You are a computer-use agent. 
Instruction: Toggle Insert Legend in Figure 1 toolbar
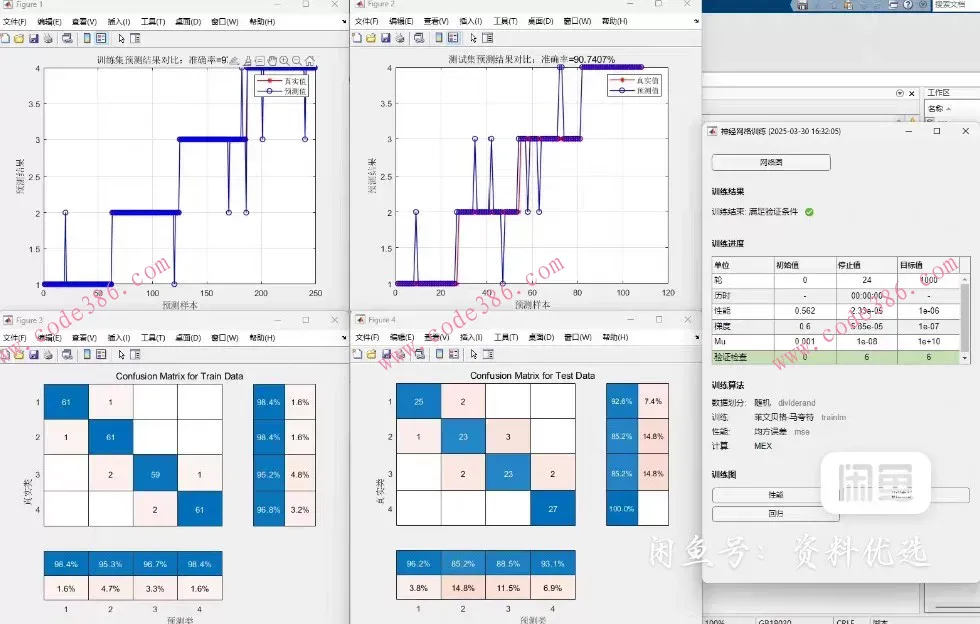pos(101,38)
